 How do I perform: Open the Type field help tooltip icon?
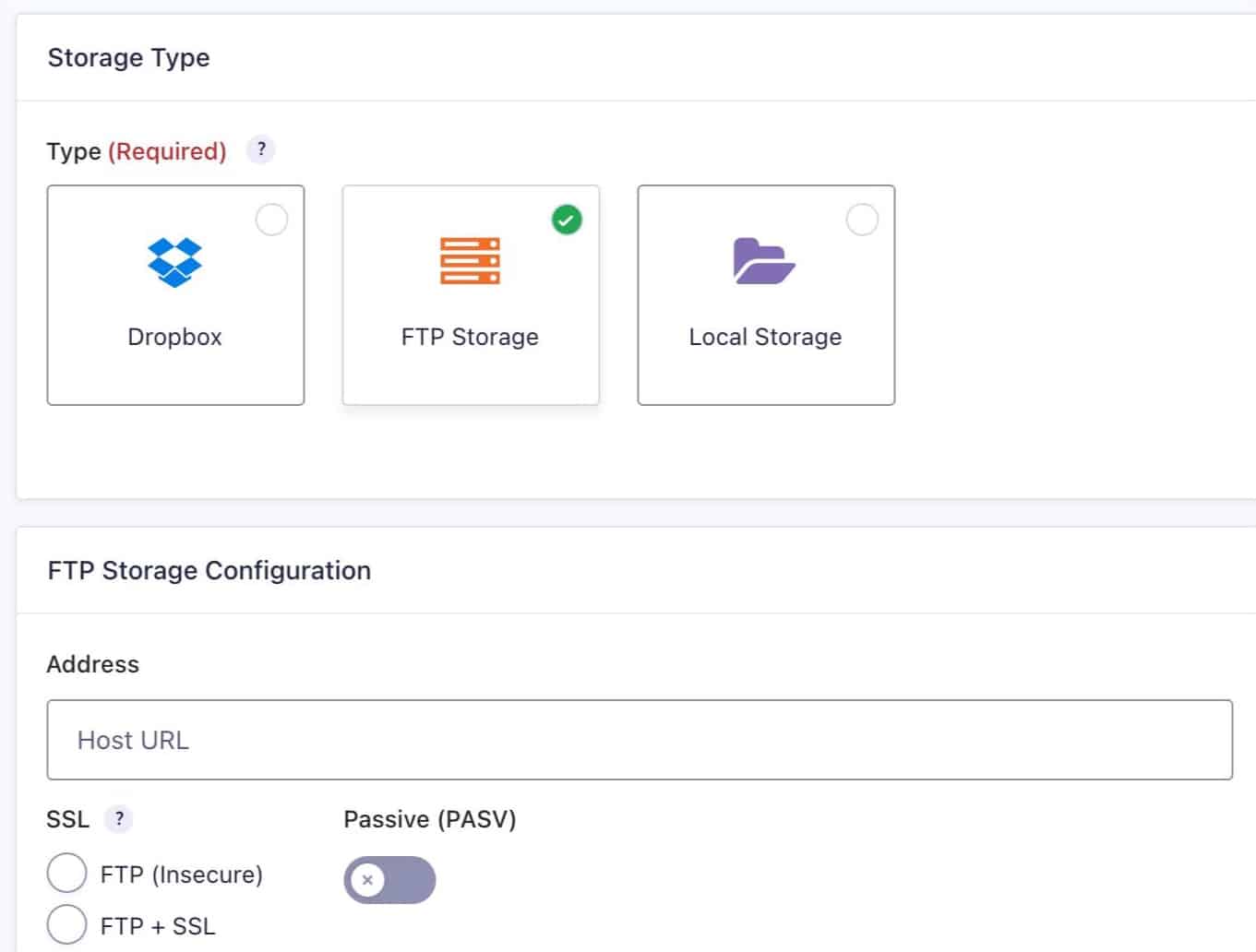(x=261, y=149)
